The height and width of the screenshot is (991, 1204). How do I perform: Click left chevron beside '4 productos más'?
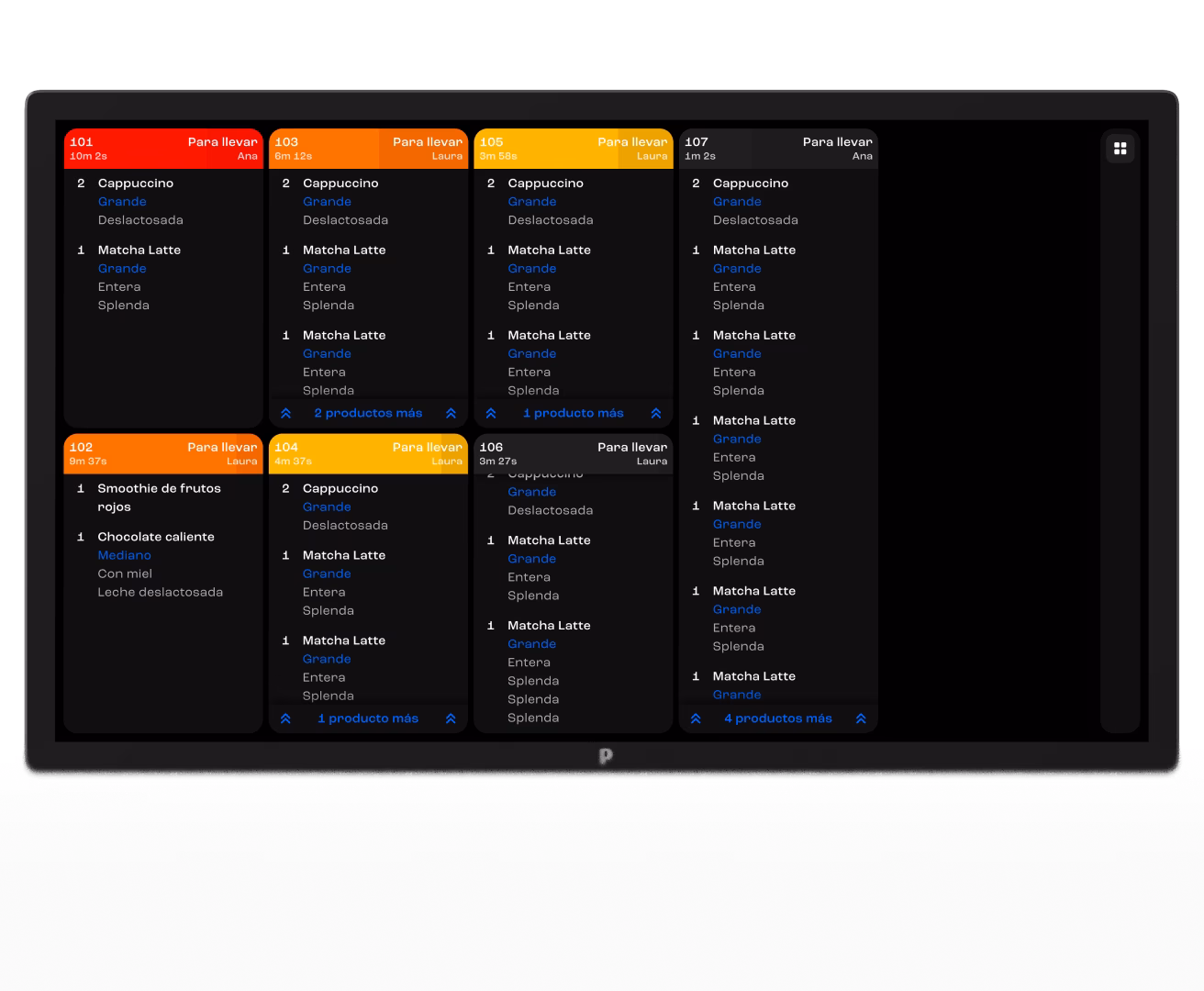click(x=696, y=718)
